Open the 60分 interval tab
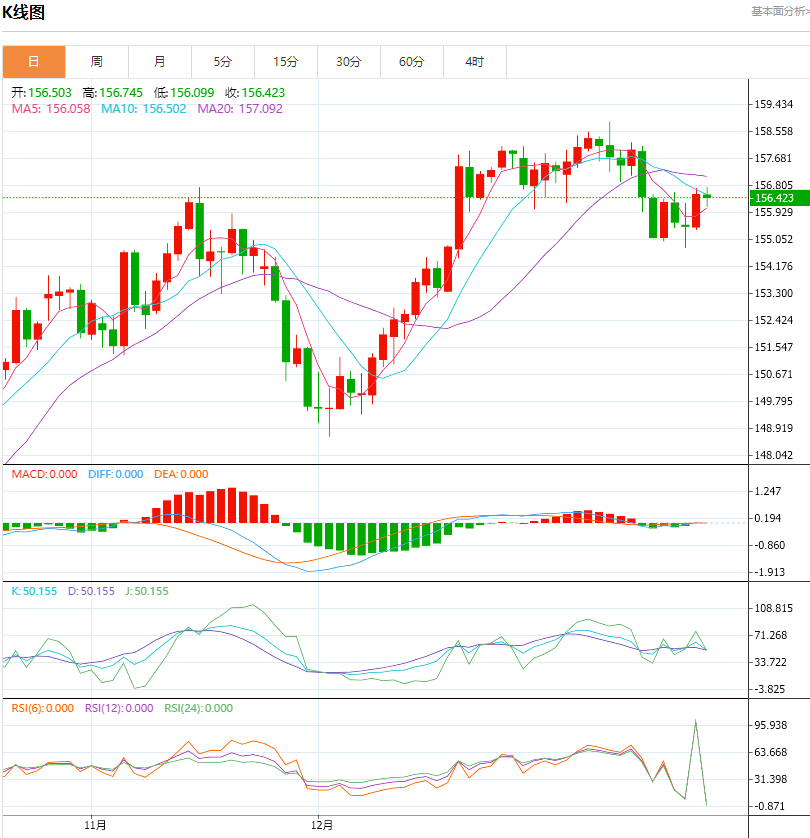 click(x=412, y=62)
